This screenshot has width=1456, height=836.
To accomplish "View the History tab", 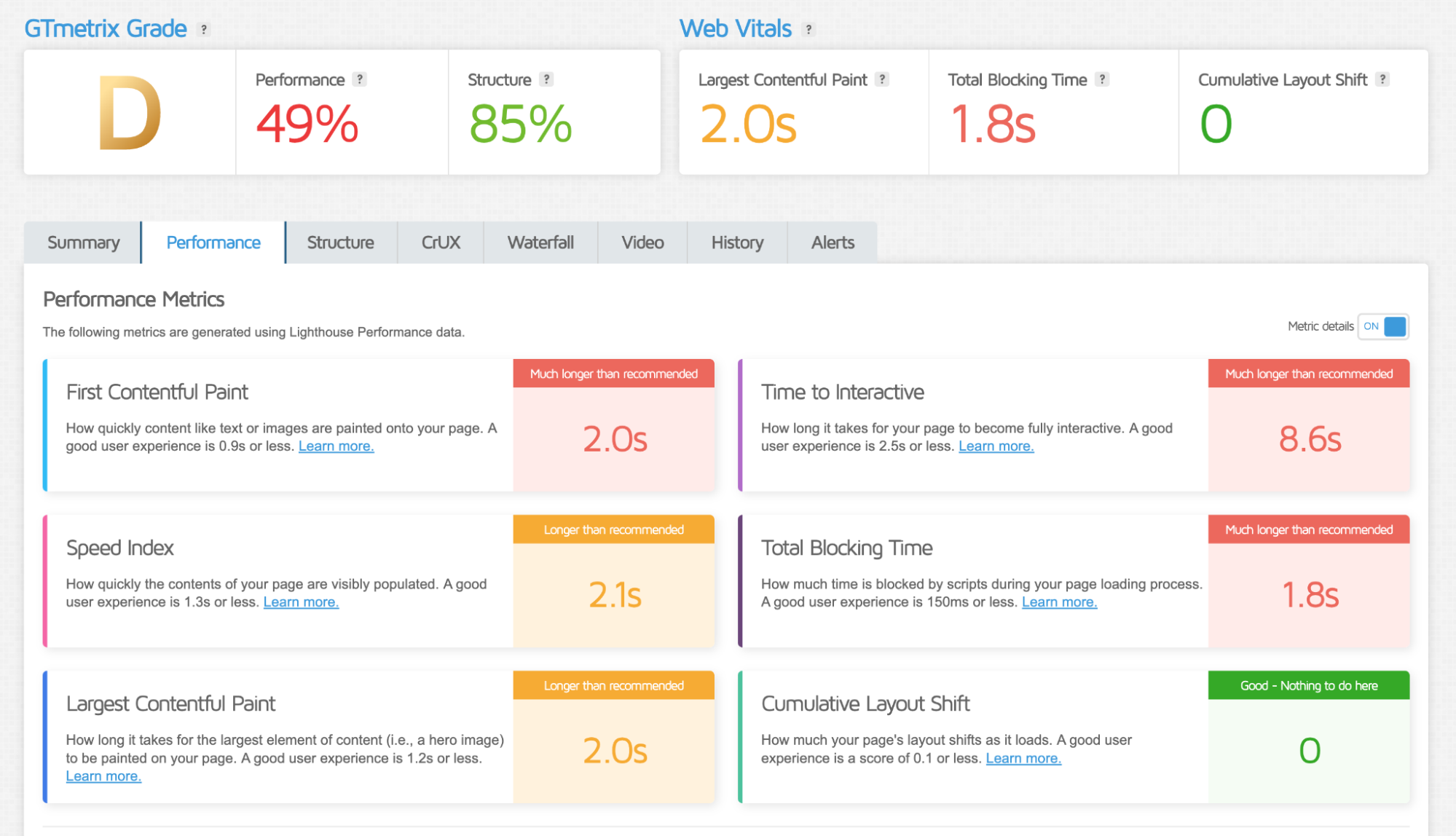I will [737, 242].
